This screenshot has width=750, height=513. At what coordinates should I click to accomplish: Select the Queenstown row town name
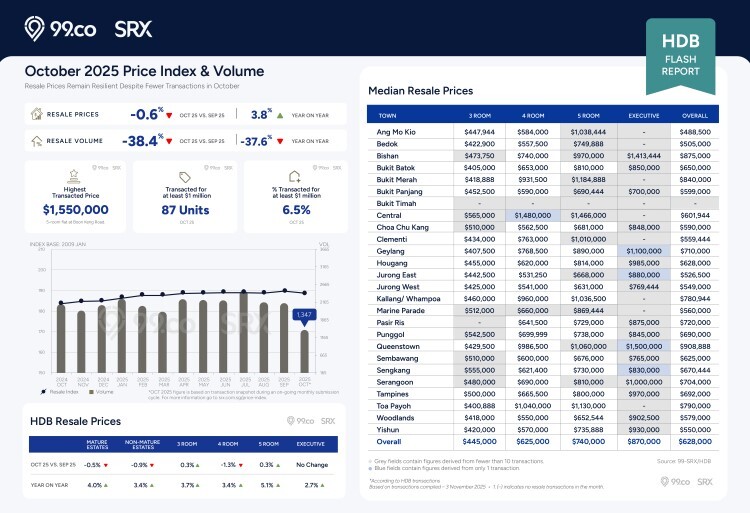point(398,345)
